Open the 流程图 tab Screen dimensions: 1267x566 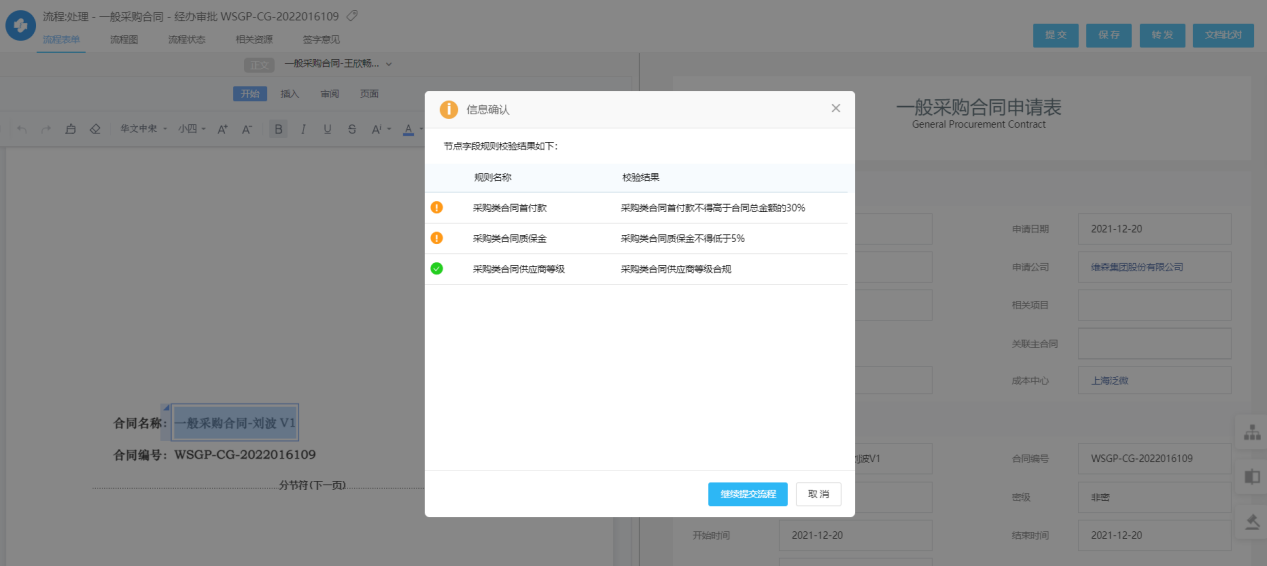124,39
